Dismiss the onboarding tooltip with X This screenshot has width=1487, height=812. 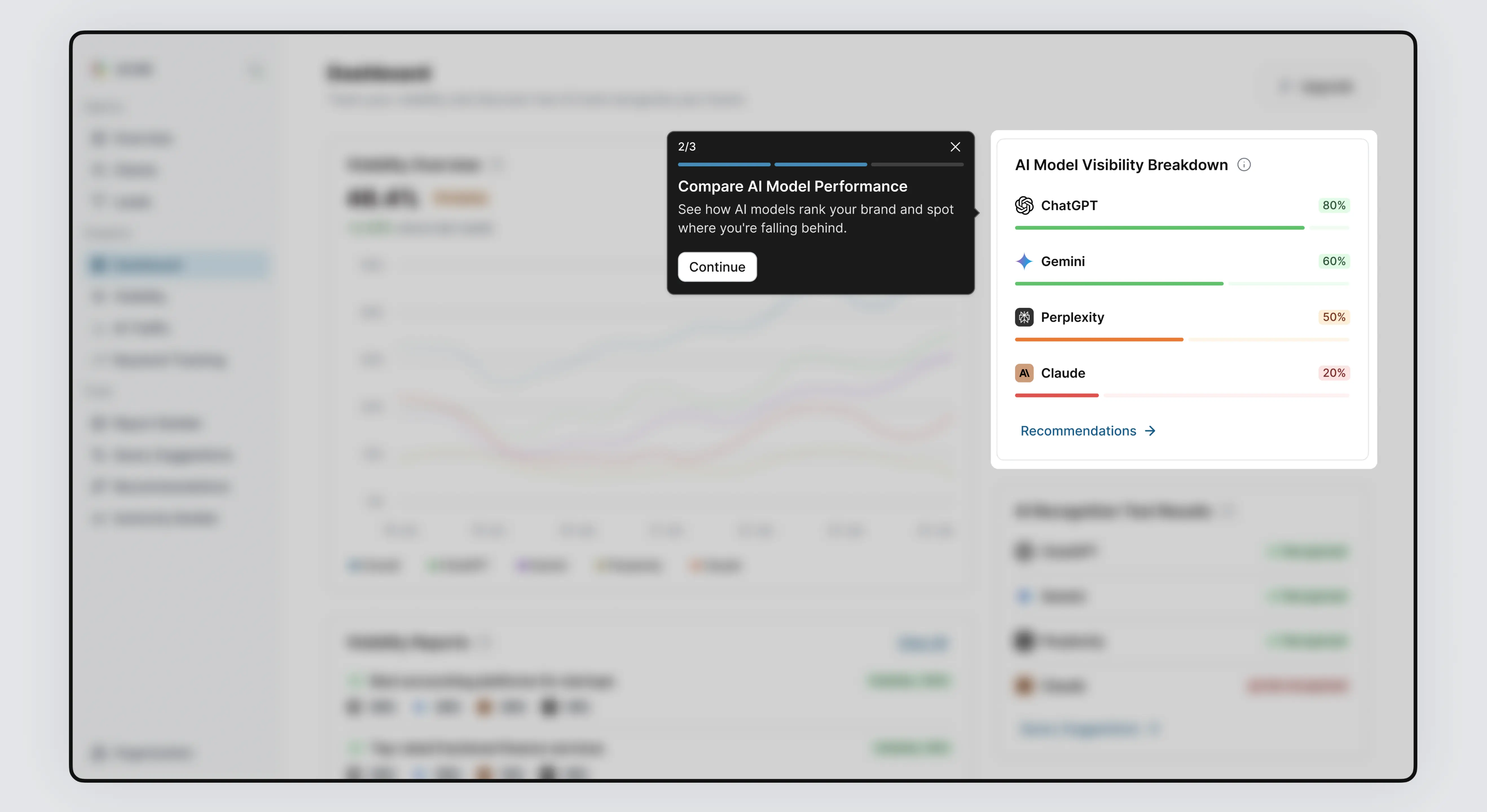pos(955,147)
